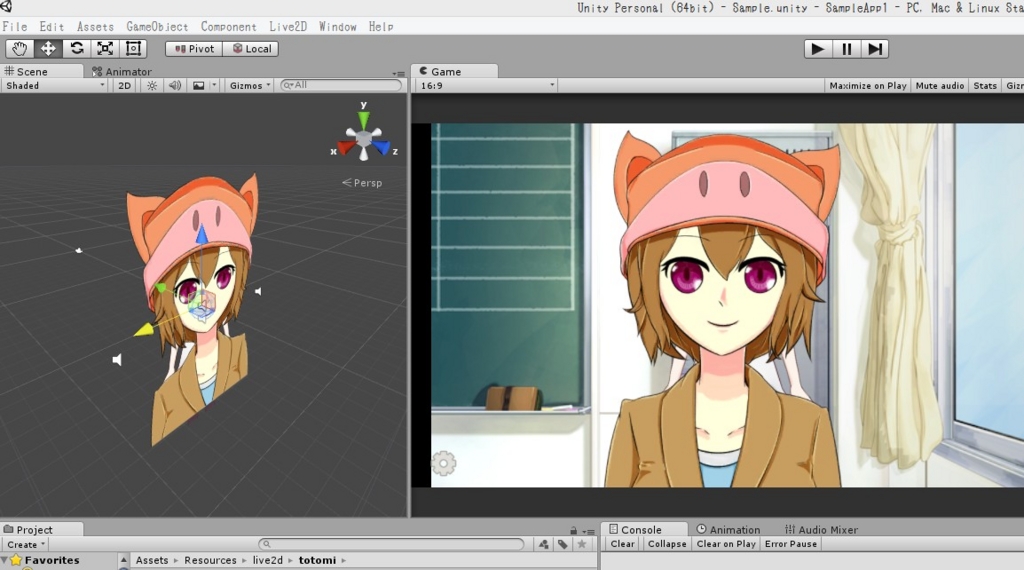The image size is (1024, 570).
Task: Open the File menu
Action: [x=14, y=27]
